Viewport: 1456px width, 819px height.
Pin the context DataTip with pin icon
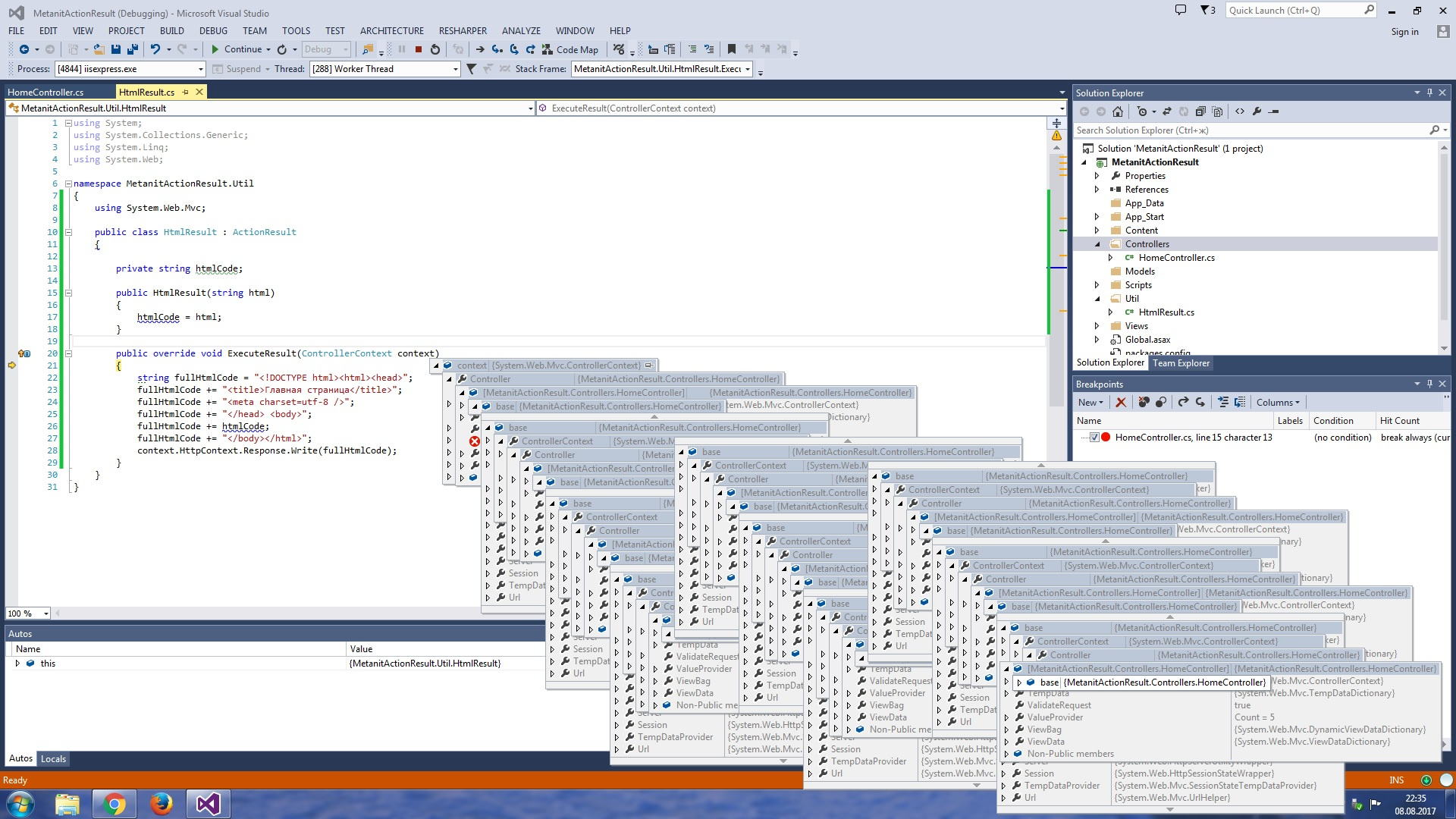coord(649,366)
